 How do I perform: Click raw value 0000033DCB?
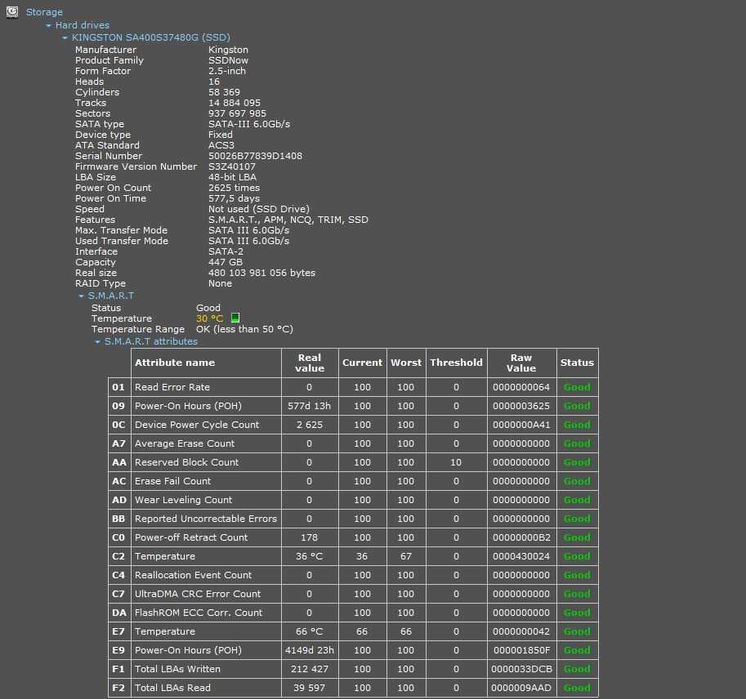point(522,669)
